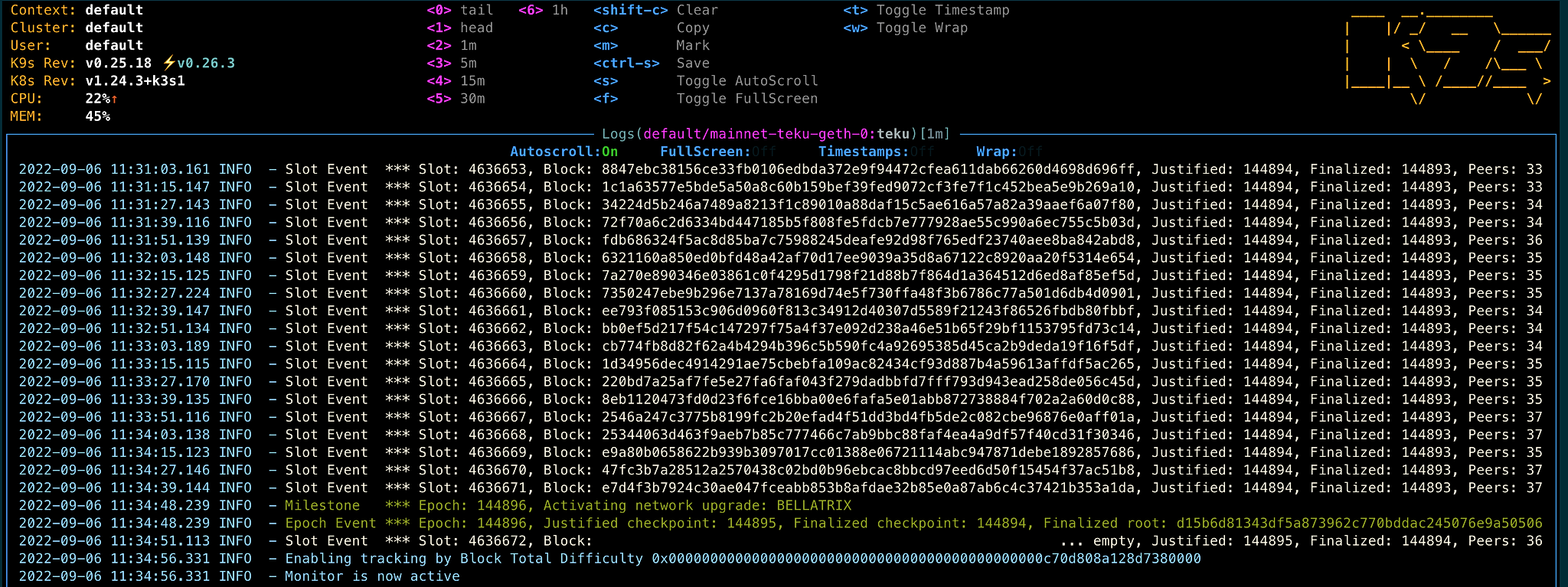This screenshot has width=1568, height=587.
Task: Click the log line for Slot 4636668
Action: click(x=781, y=434)
